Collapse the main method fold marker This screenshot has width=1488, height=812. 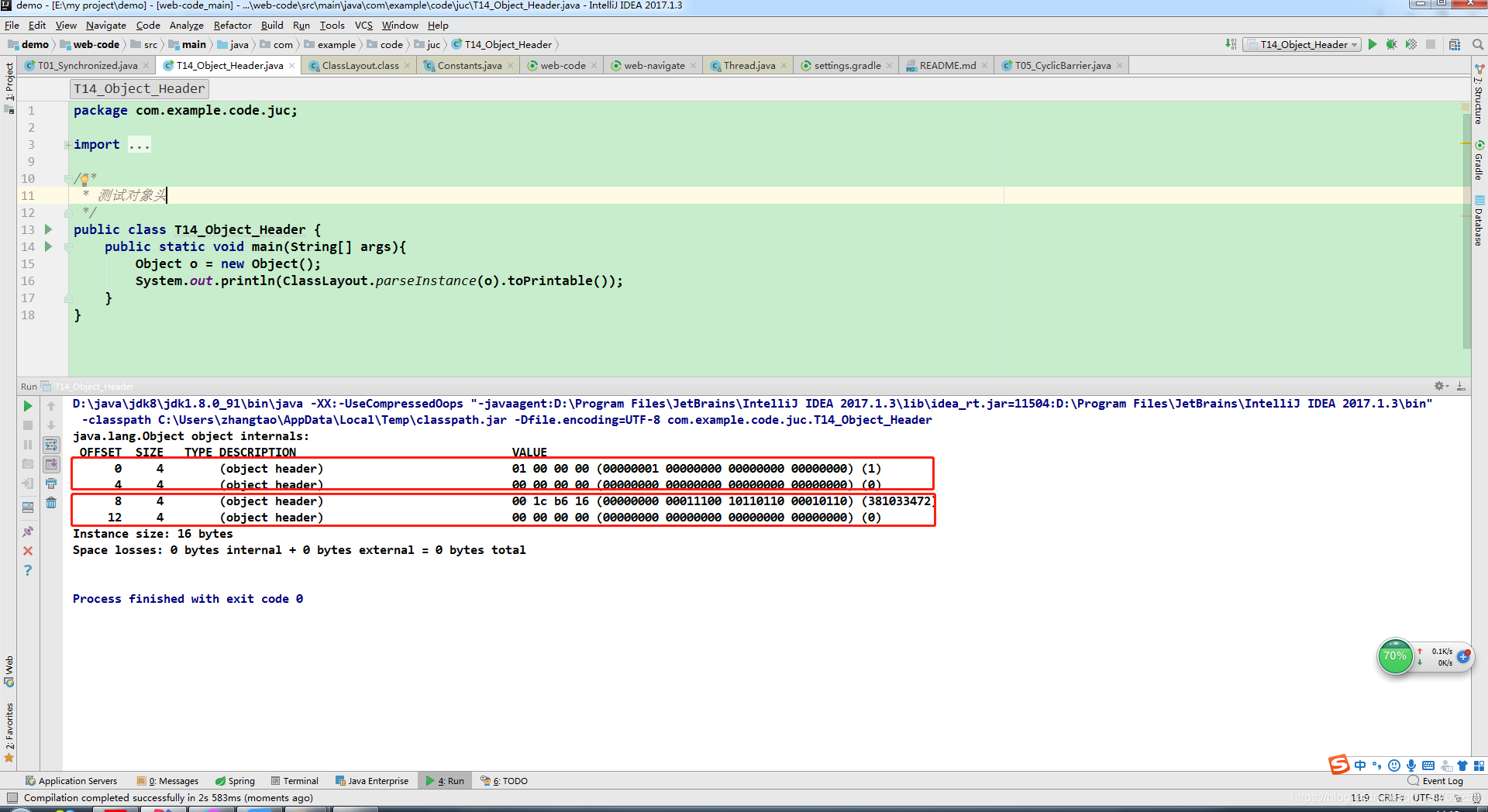coord(68,247)
